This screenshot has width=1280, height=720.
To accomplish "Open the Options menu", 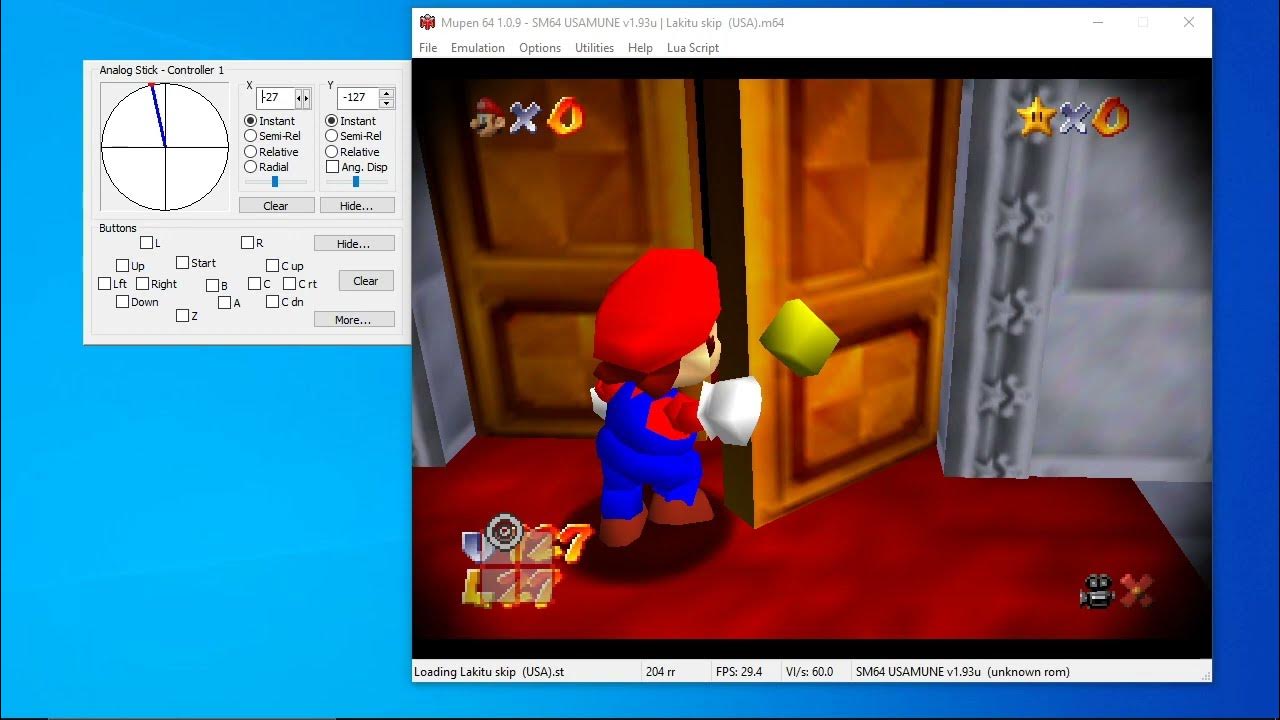I will pyautogui.click(x=540, y=48).
